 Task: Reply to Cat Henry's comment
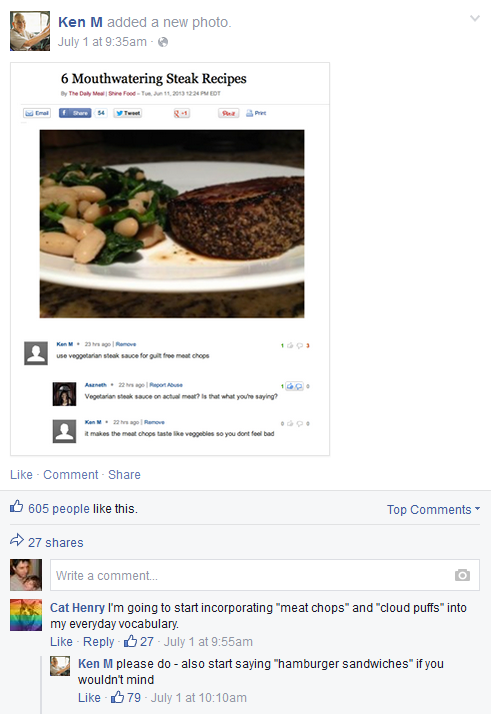[98, 642]
